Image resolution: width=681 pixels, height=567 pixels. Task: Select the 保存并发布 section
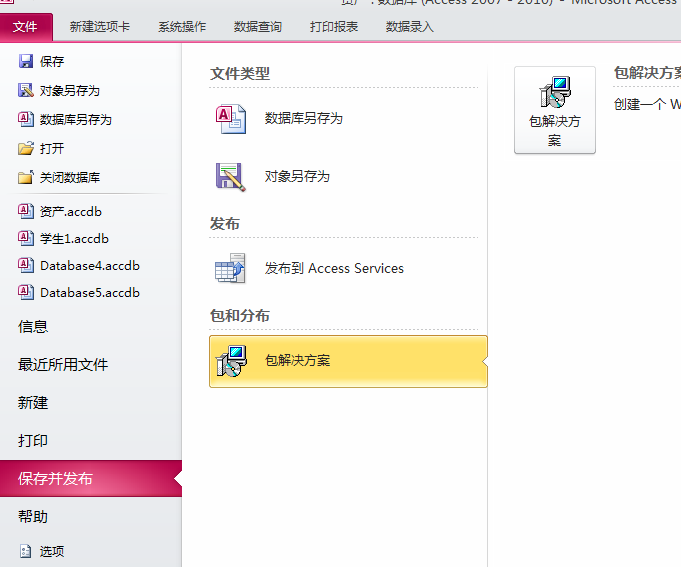(91, 478)
